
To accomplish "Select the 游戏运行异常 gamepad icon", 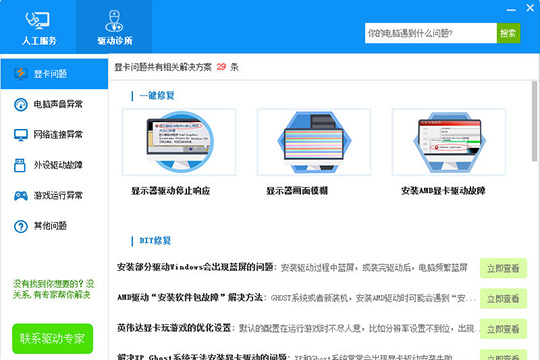I will [x=21, y=196].
